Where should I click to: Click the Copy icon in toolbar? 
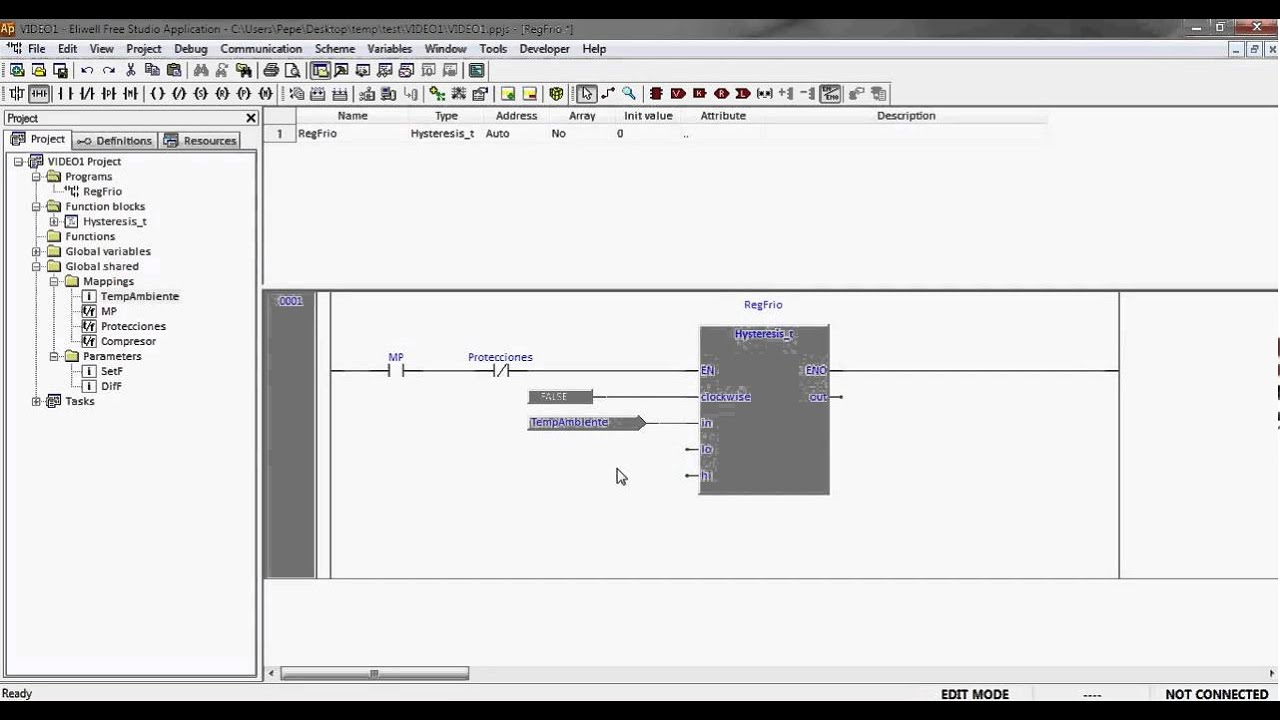[152, 70]
